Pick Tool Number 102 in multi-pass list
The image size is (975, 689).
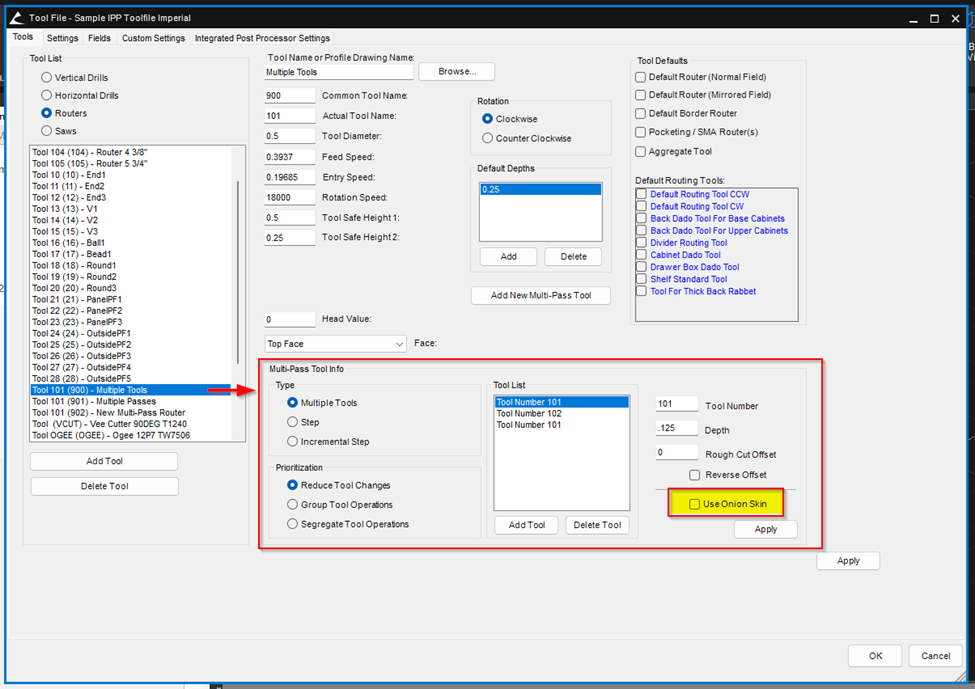coord(528,413)
